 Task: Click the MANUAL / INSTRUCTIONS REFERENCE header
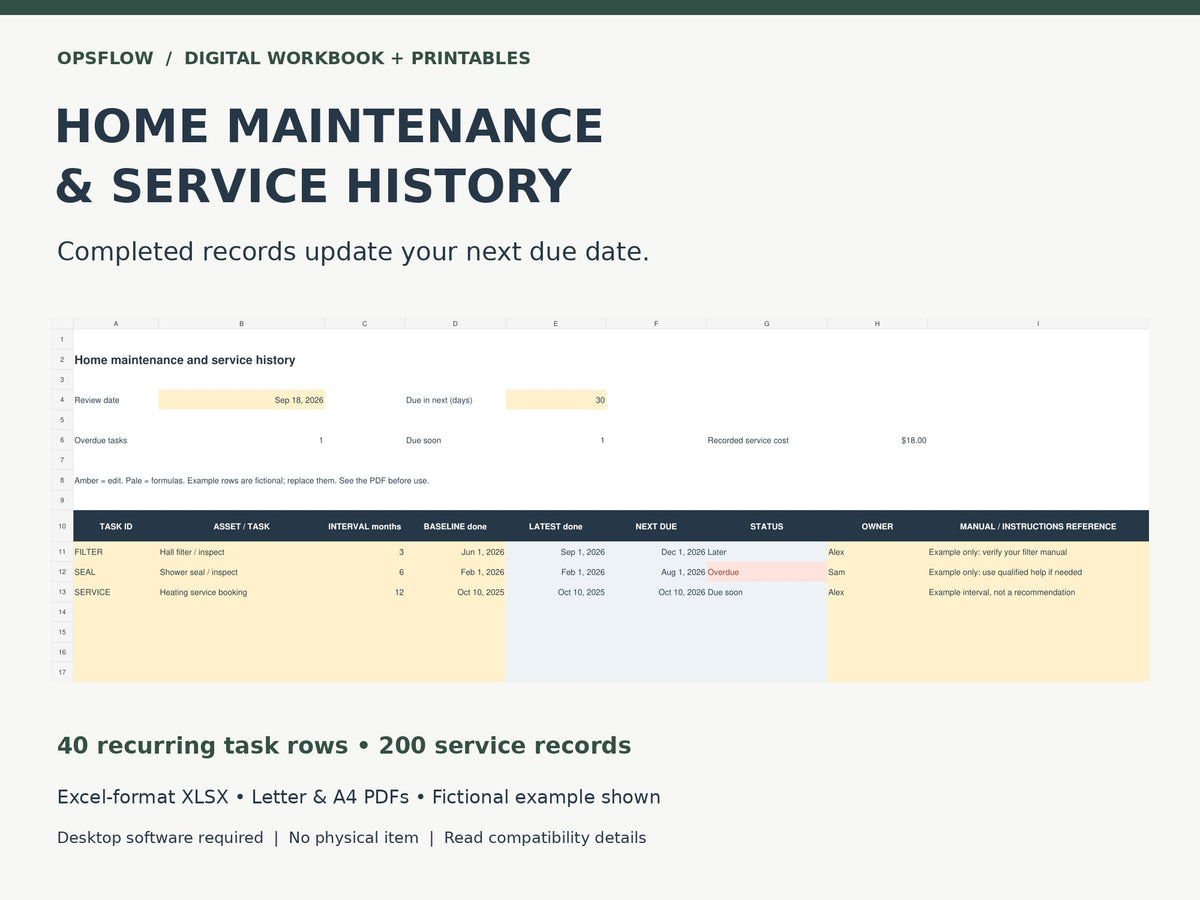point(1038,526)
